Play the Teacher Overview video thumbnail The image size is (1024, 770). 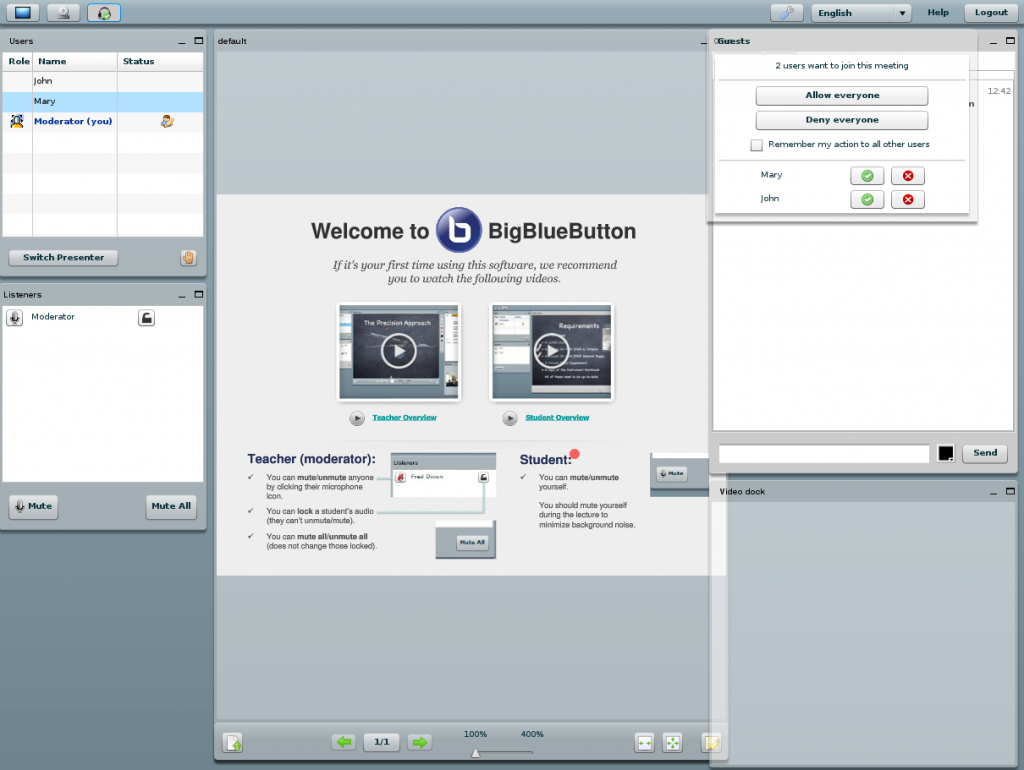click(398, 351)
